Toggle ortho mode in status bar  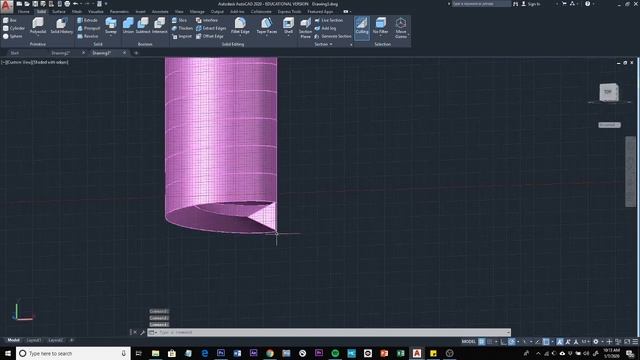[x=504, y=342]
